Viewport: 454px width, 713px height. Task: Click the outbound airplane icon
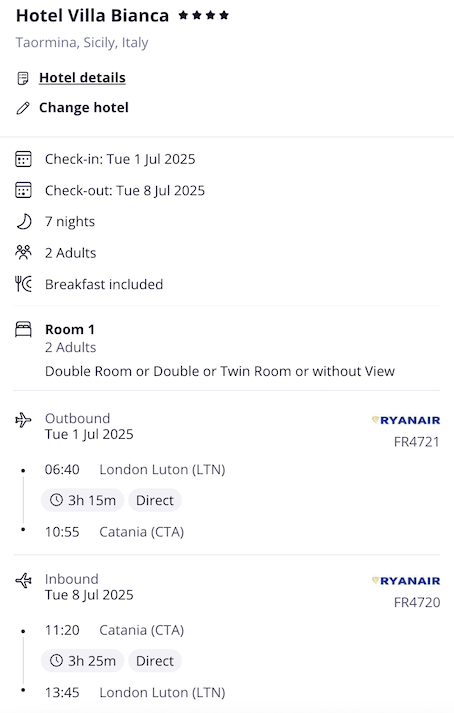[x=23, y=420]
